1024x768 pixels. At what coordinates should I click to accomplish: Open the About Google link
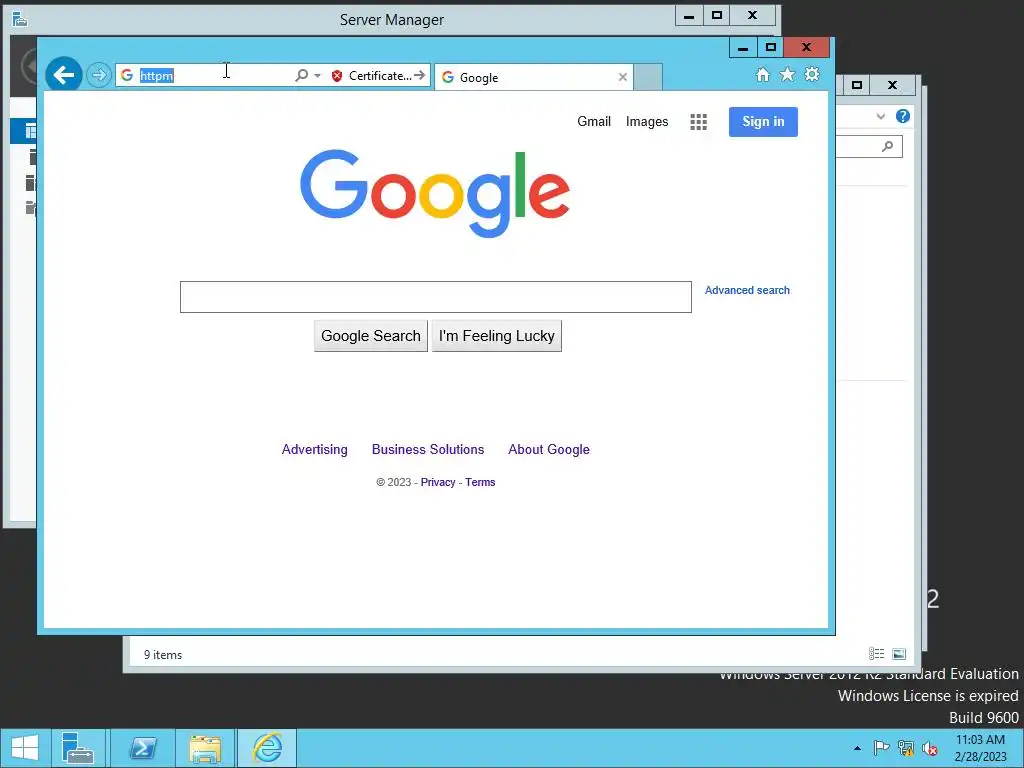pyautogui.click(x=549, y=449)
